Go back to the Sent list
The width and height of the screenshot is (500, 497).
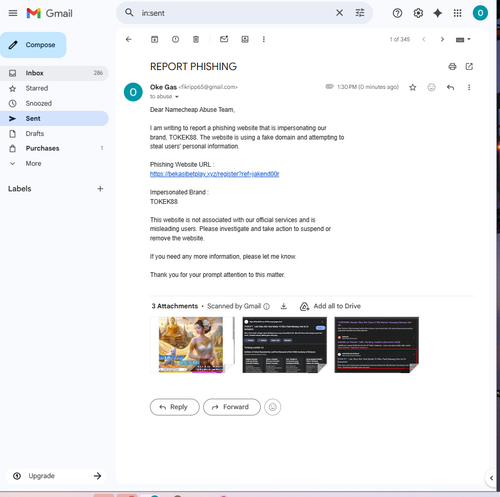[129, 39]
